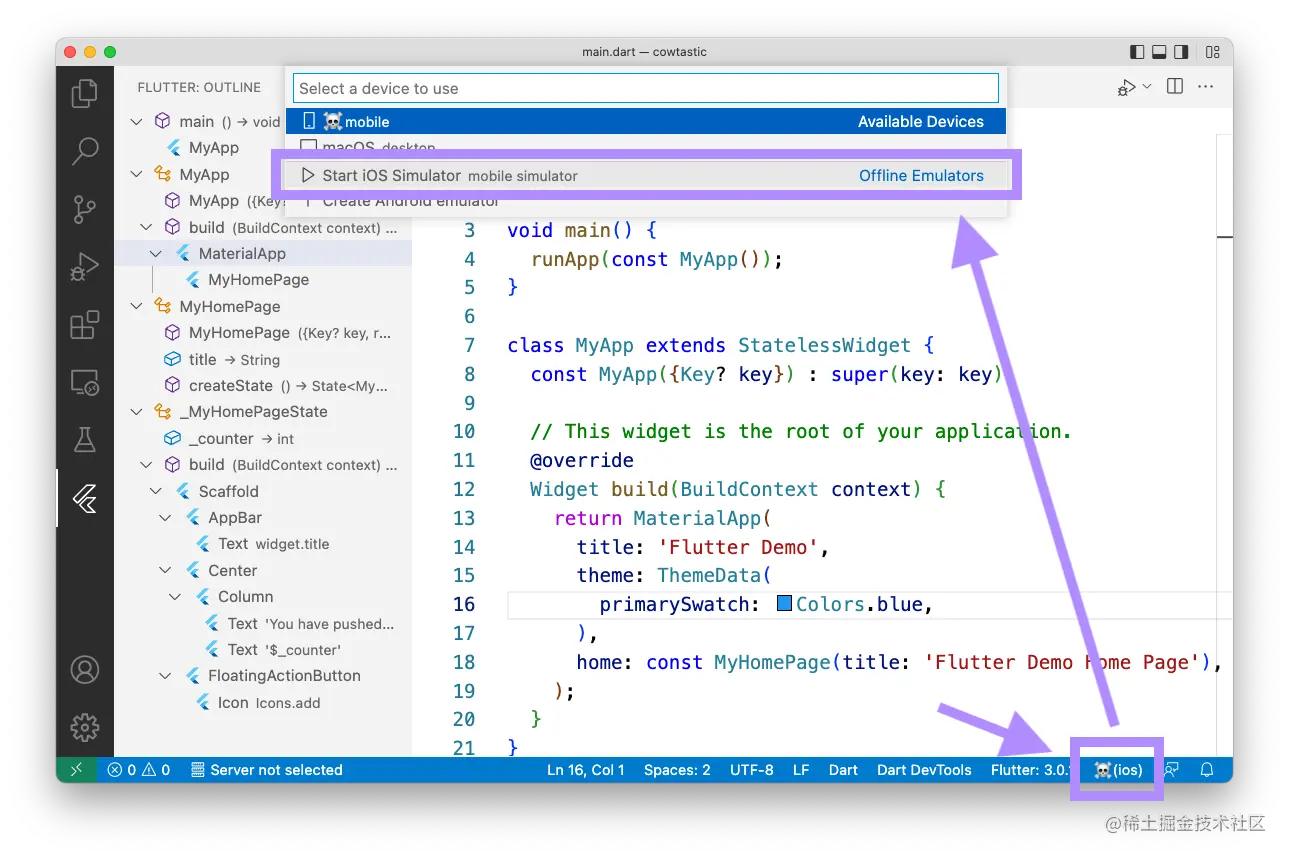
Task: Open the Accounts menu icon
Action: 85,669
